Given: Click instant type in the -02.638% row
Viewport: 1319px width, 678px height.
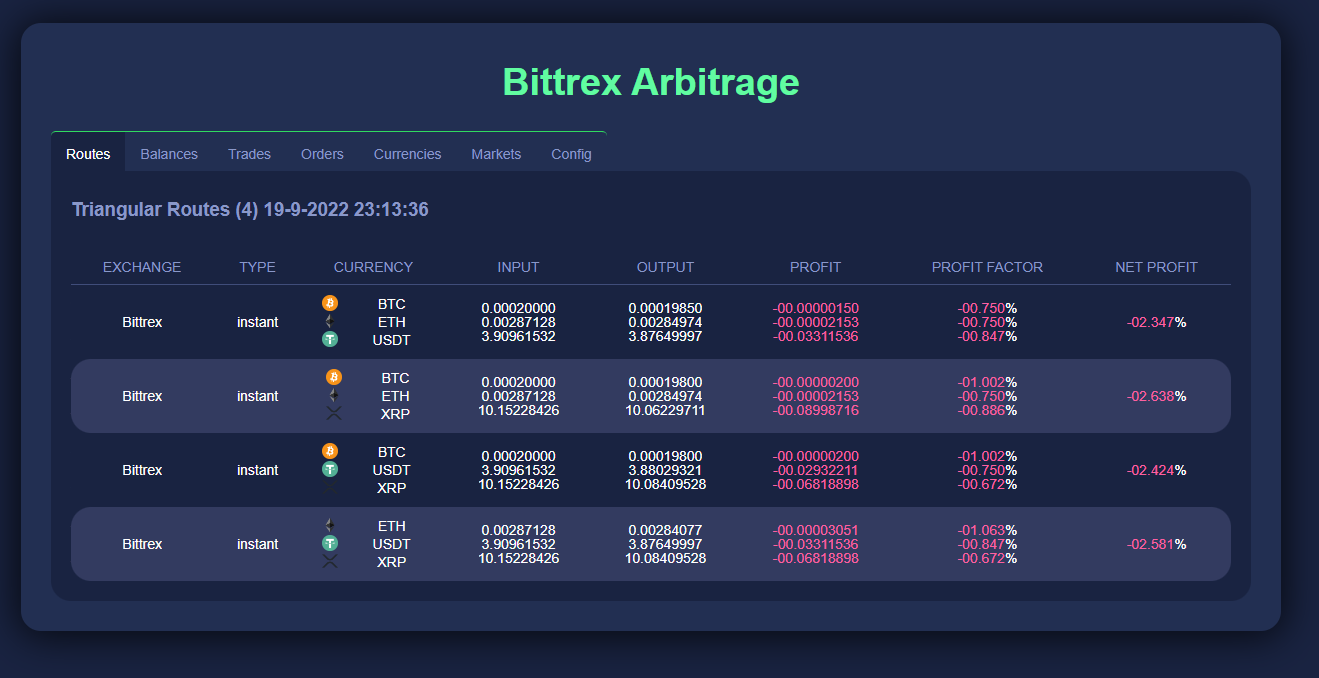Looking at the screenshot, I should click(x=257, y=396).
